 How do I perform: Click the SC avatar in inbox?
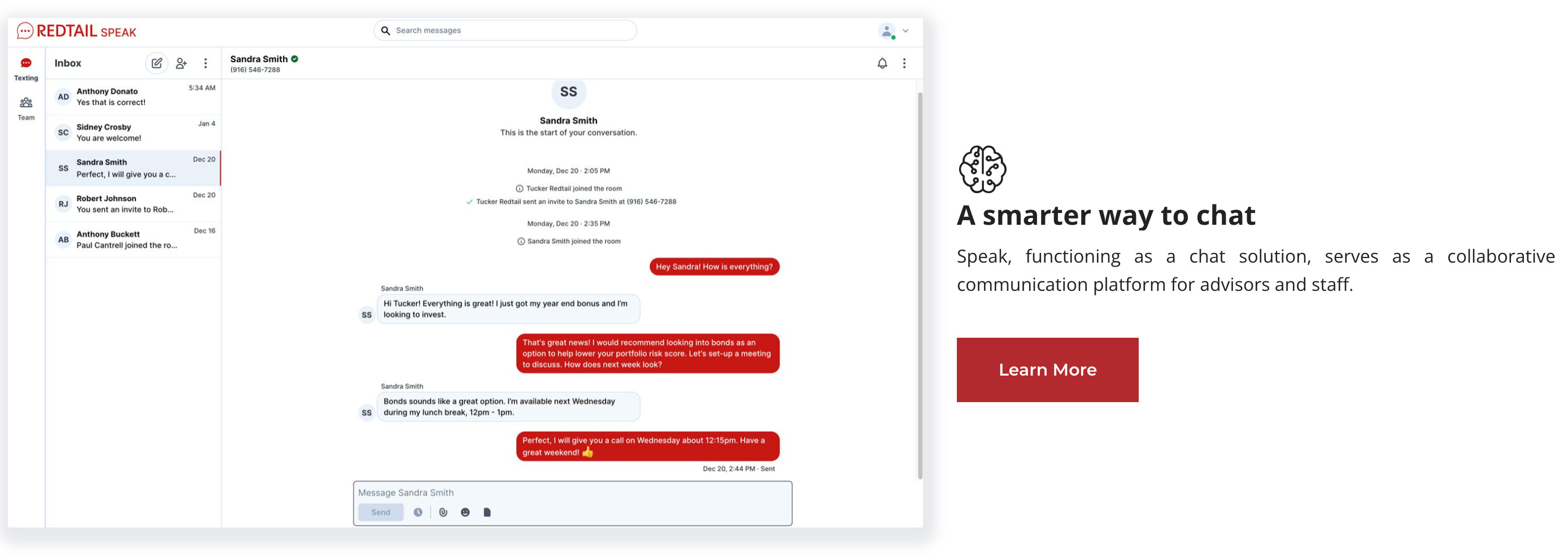63,132
